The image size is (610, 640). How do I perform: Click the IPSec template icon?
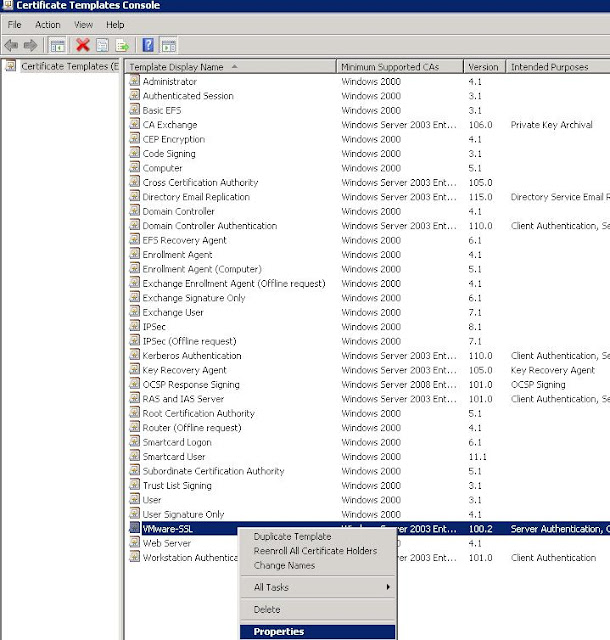coord(134,326)
